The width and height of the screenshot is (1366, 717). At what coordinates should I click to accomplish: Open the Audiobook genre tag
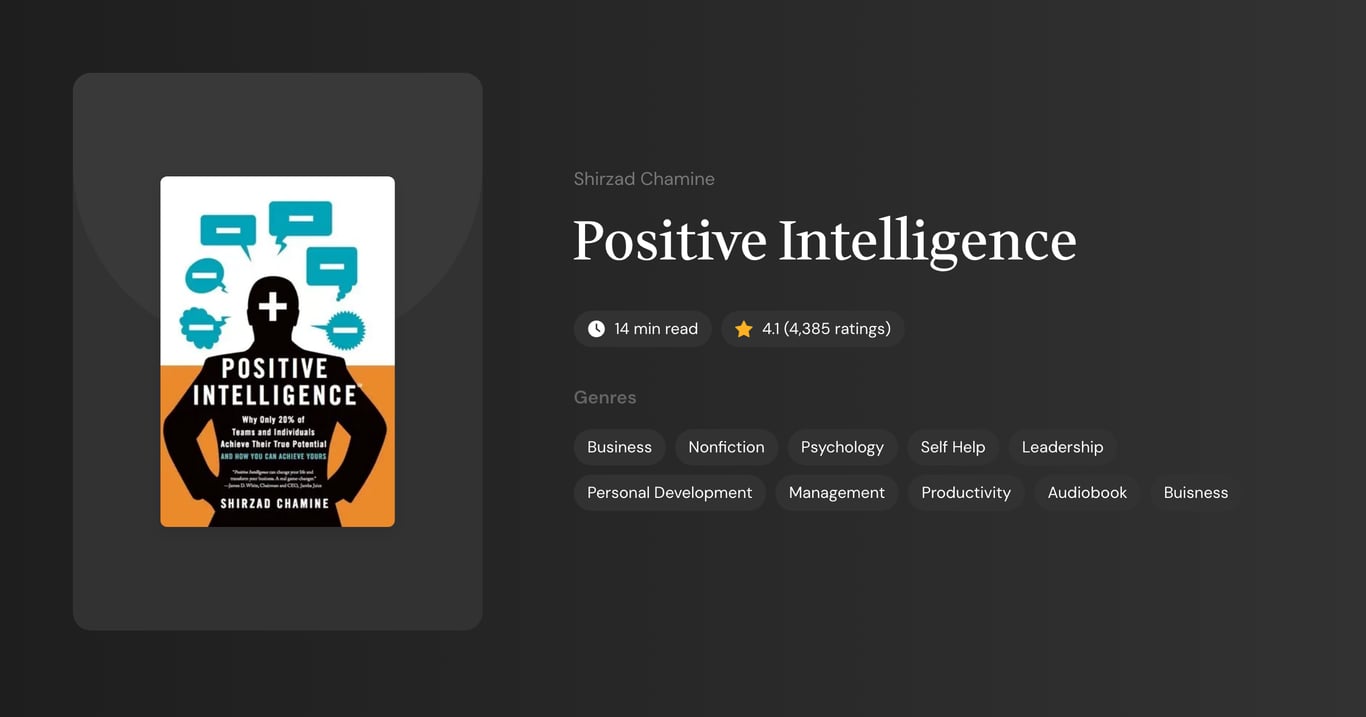pos(1086,492)
